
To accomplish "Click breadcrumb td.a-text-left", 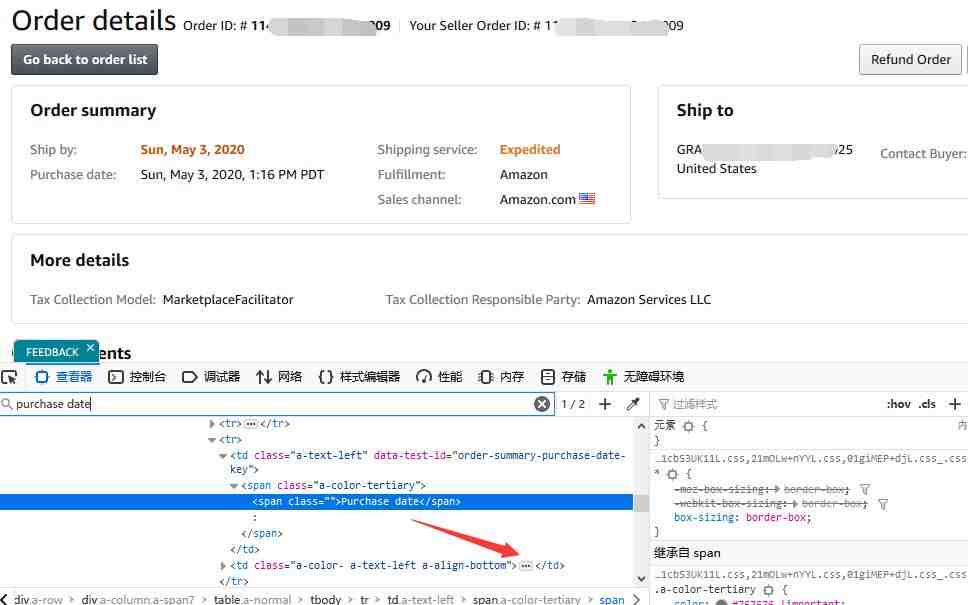I will tap(420, 599).
